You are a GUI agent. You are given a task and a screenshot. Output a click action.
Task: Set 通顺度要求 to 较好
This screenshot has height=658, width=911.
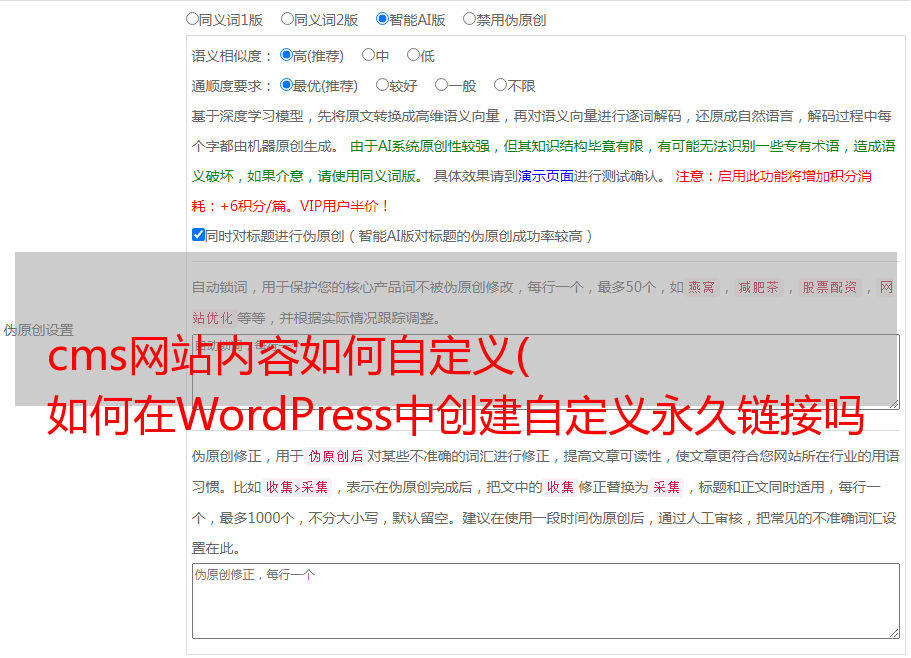click(382, 85)
